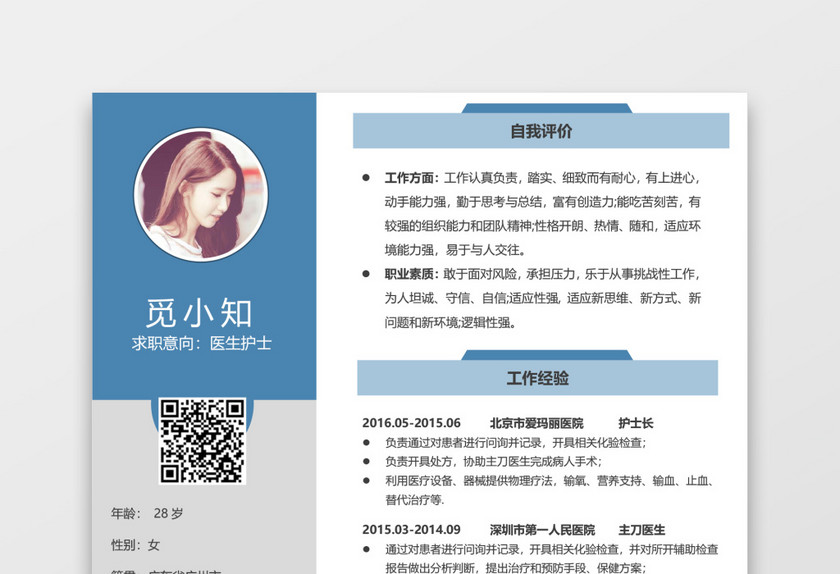This screenshot has width=840, height=574.
Task: Click the 性别: 女 line
Action: (135, 545)
